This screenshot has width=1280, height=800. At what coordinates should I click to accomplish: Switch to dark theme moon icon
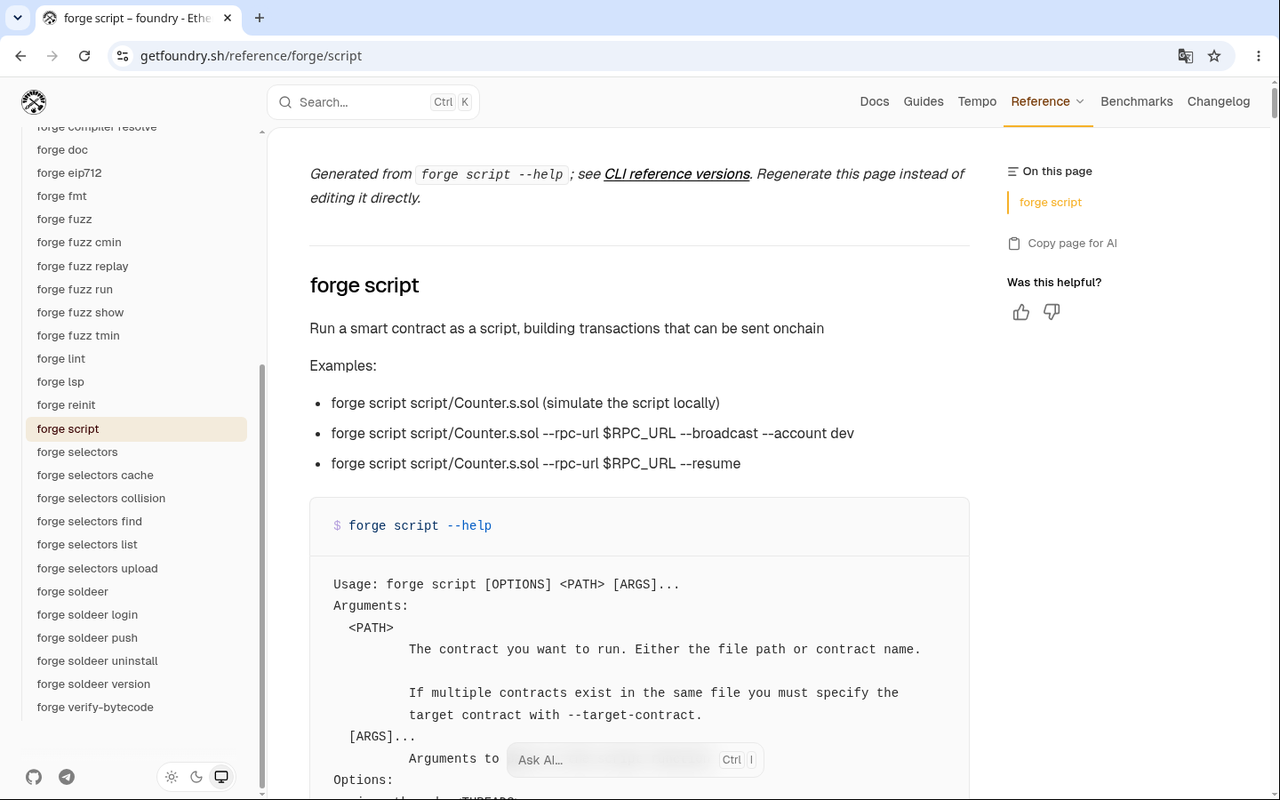click(x=197, y=777)
